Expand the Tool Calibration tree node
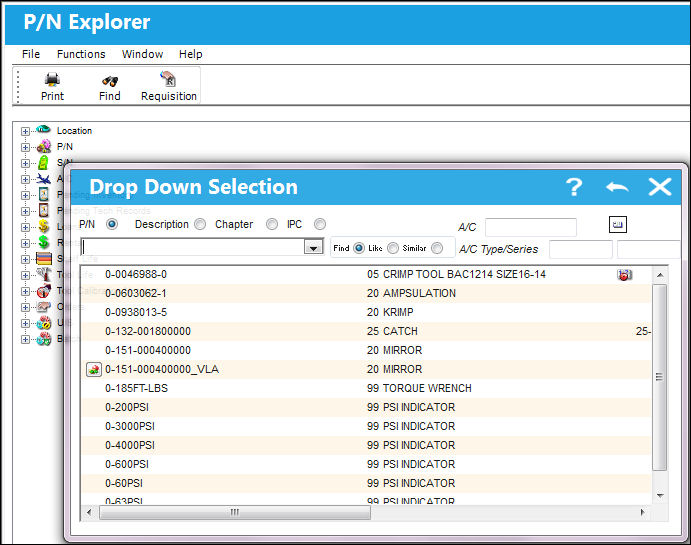The image size is (691, 545). click(25, 291)
